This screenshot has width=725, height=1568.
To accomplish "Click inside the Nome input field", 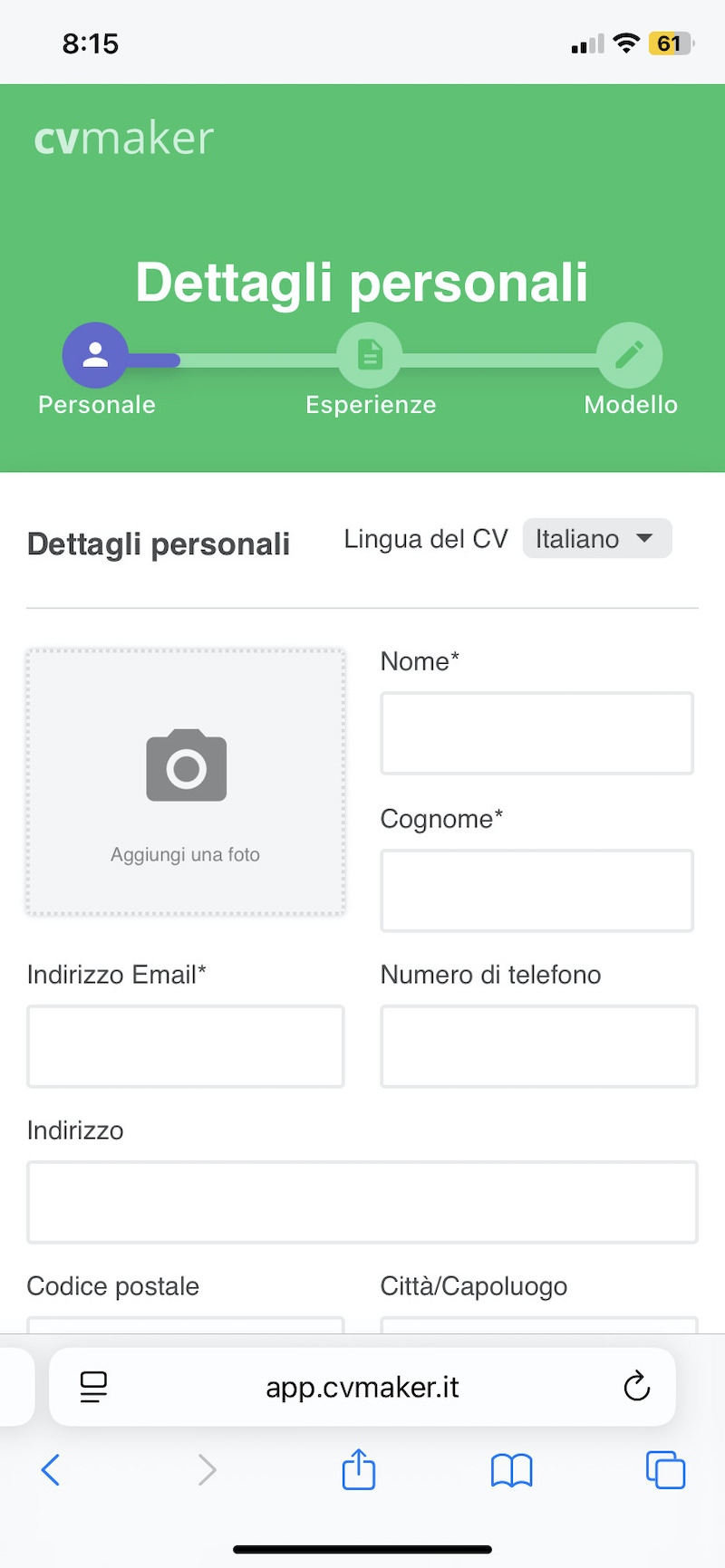I will [x=536, y=733].
